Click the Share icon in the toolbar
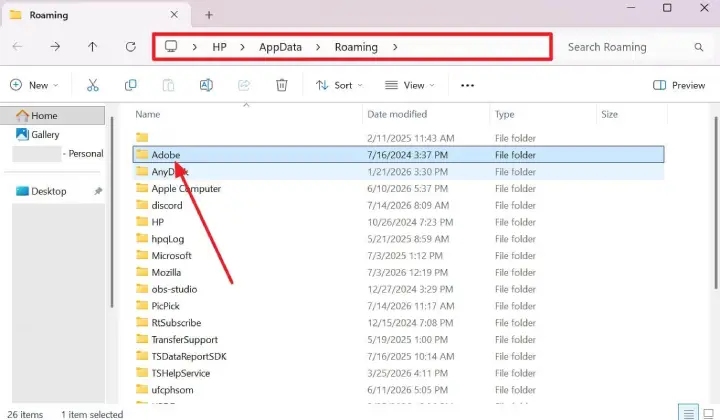 (x=244, y=85)
